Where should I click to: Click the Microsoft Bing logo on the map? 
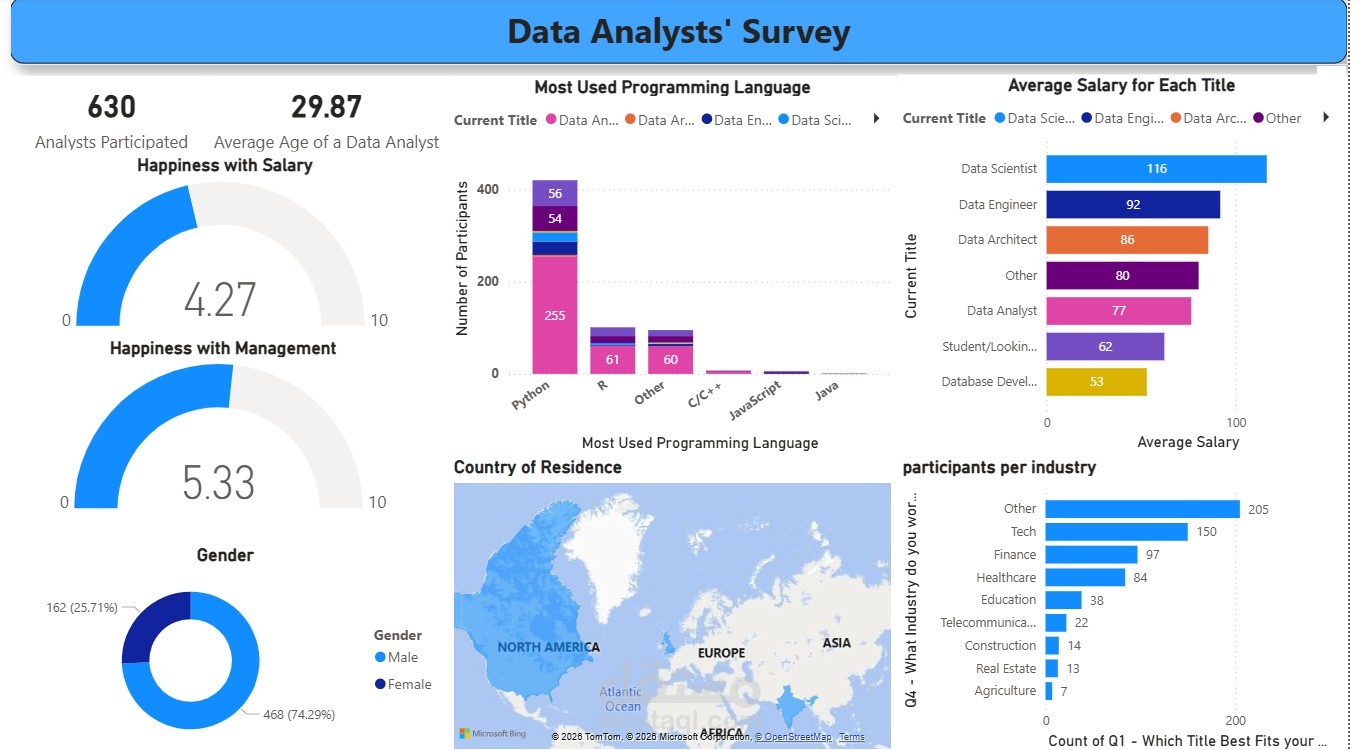point(490,733)
